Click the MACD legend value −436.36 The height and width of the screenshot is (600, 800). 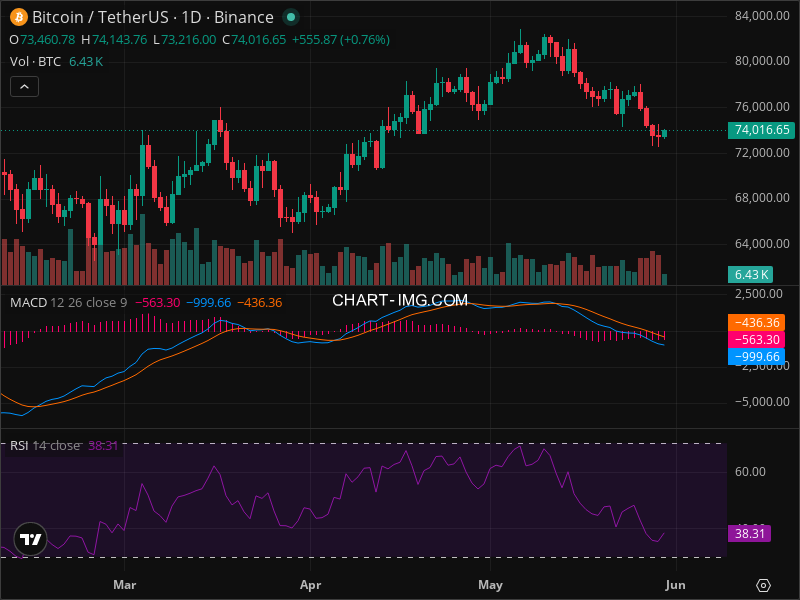(x=259, y=303)
